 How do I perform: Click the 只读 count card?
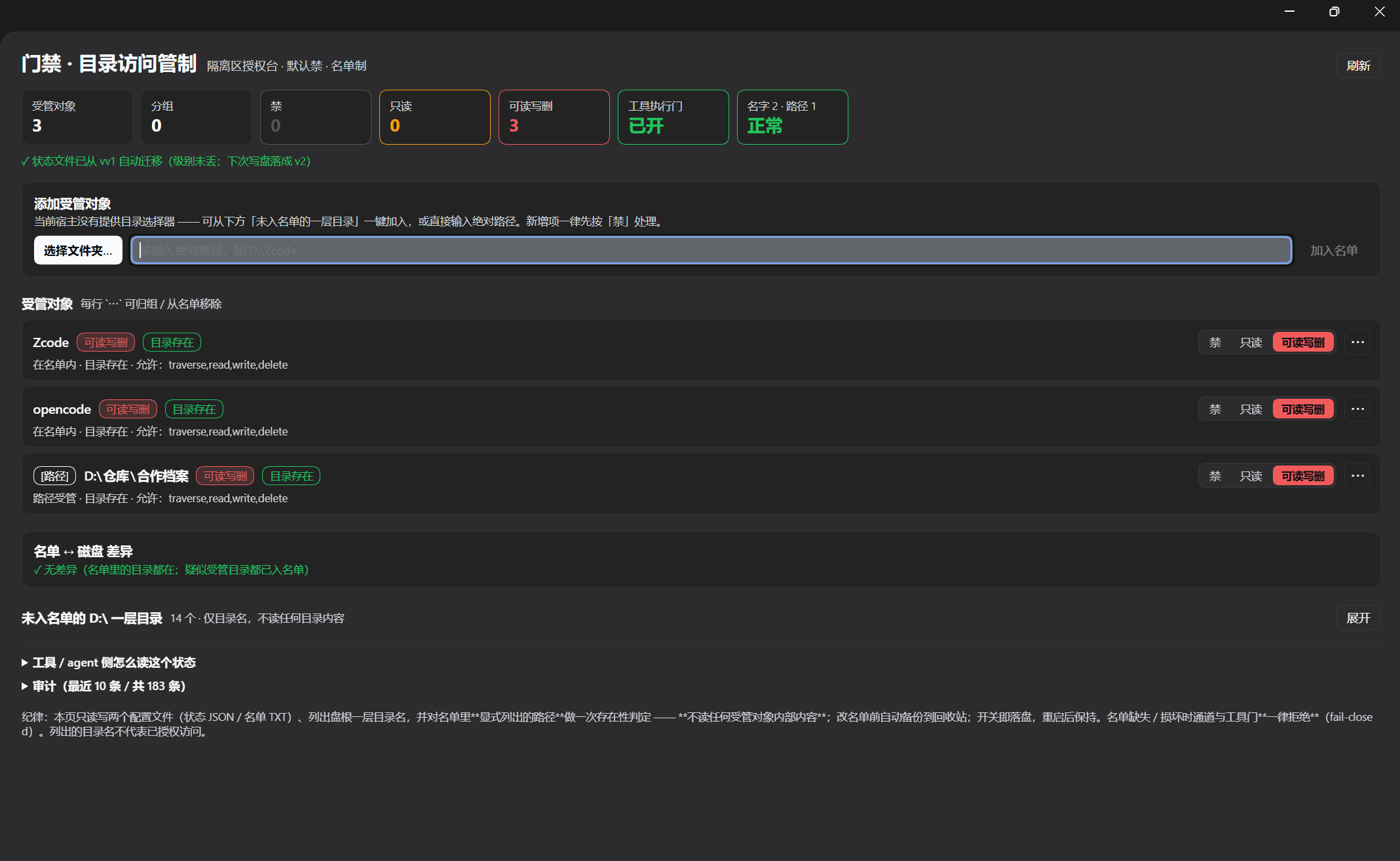point(434,117)
